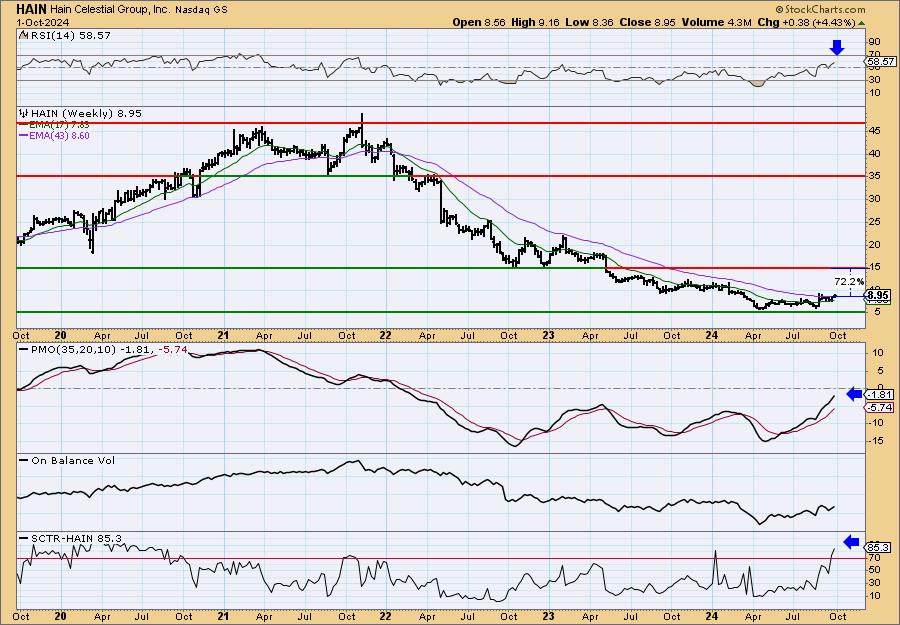Click the green up-triangle after the Chg value
The image size is (900, 625).
(861, 23)
